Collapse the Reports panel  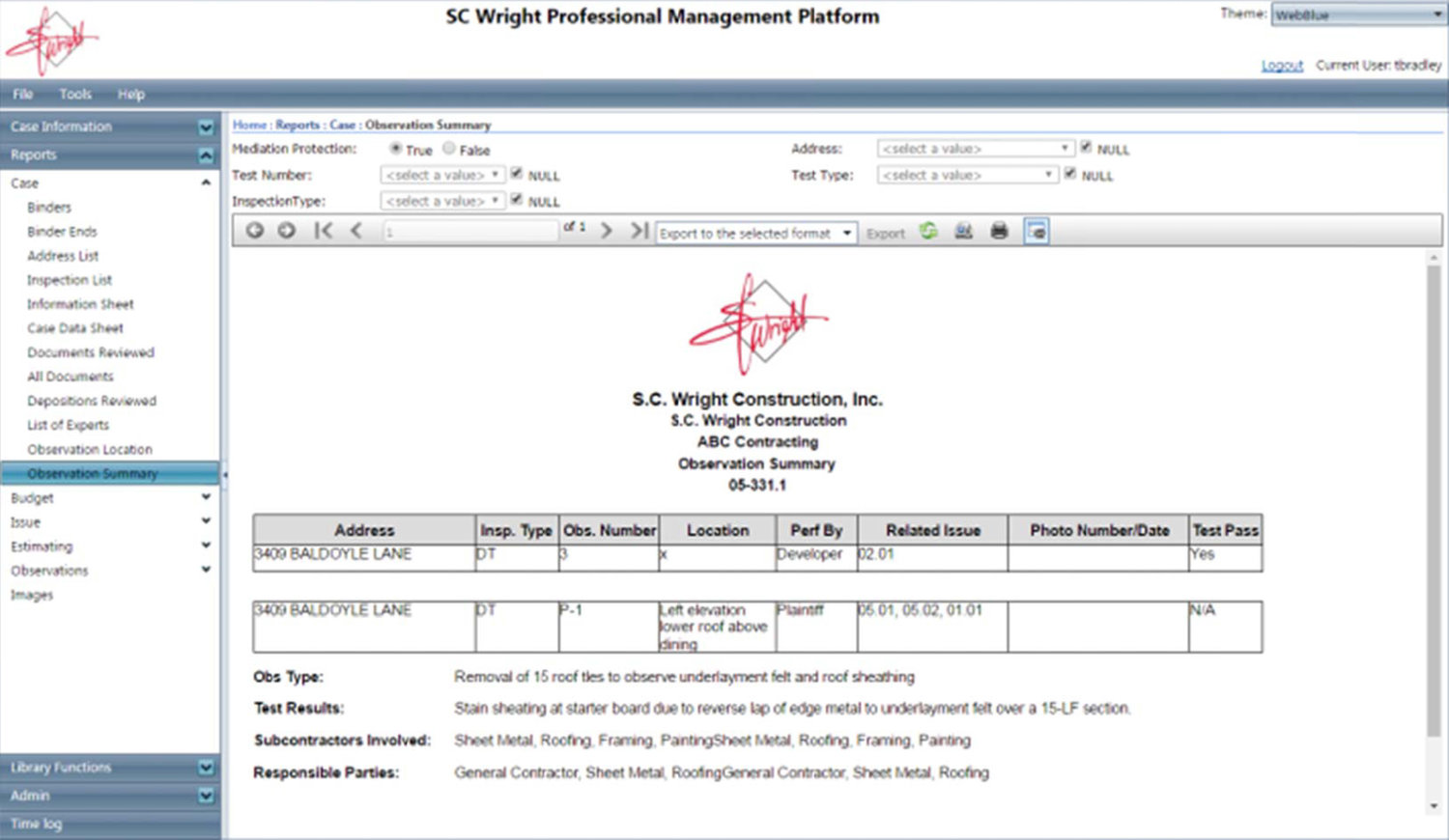pos(206,154)
